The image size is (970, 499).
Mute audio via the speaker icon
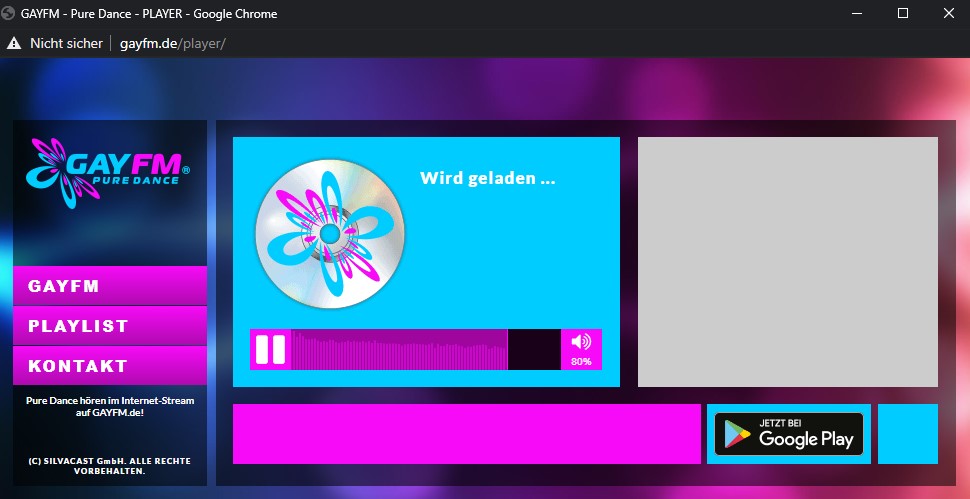click(x=581, y=342)
